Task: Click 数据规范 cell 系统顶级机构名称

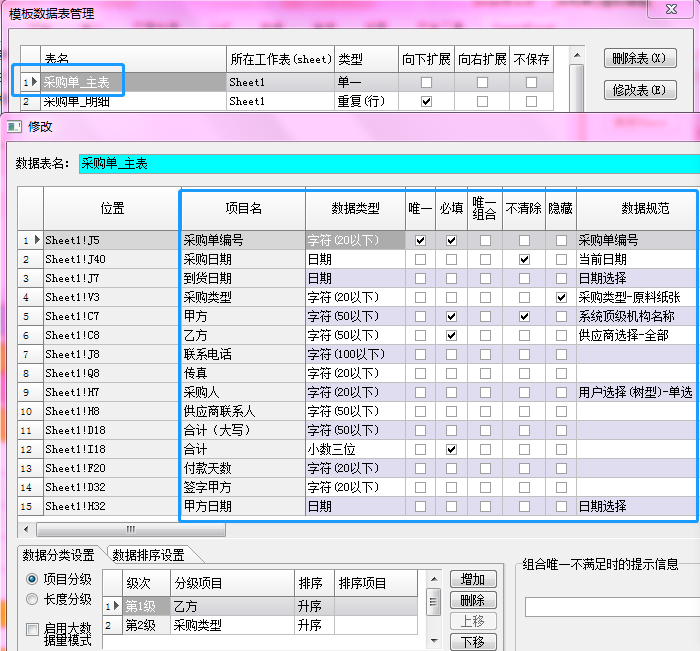Action: [637, 317]
